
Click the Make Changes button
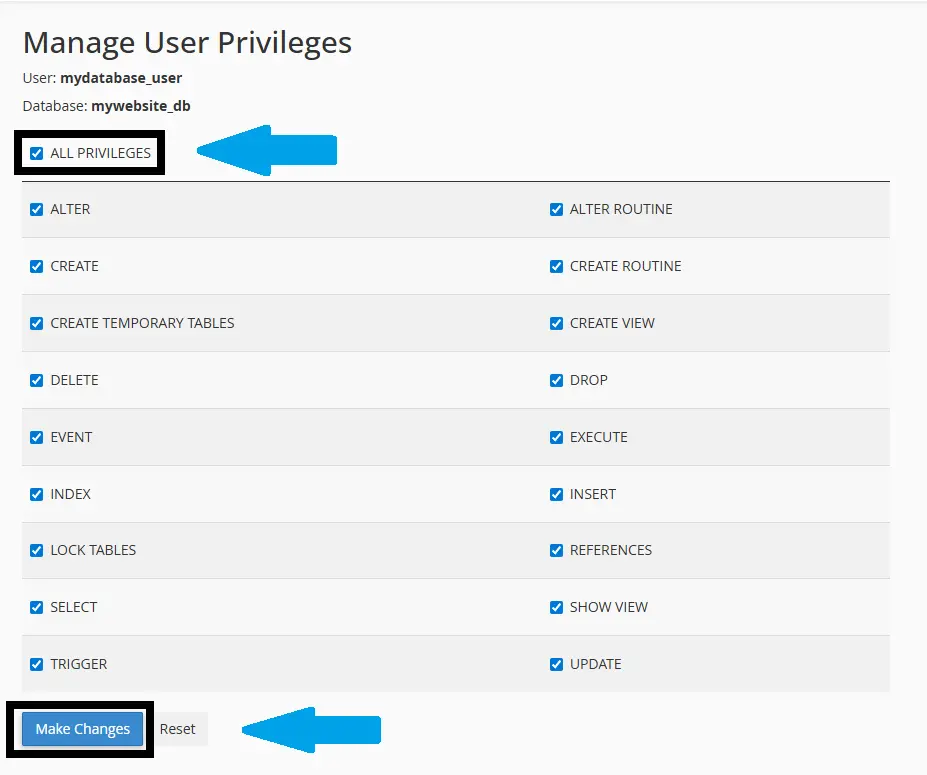(x=82, y=729)
